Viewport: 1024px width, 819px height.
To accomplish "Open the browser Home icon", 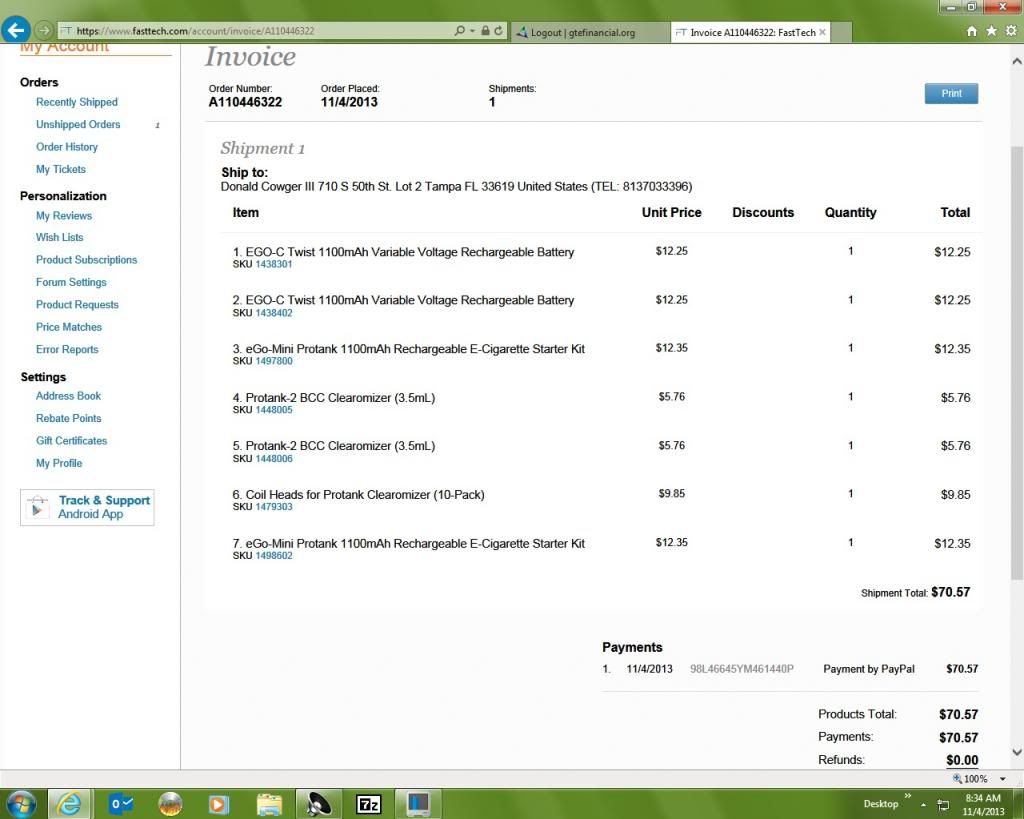I will pos(972,32).
